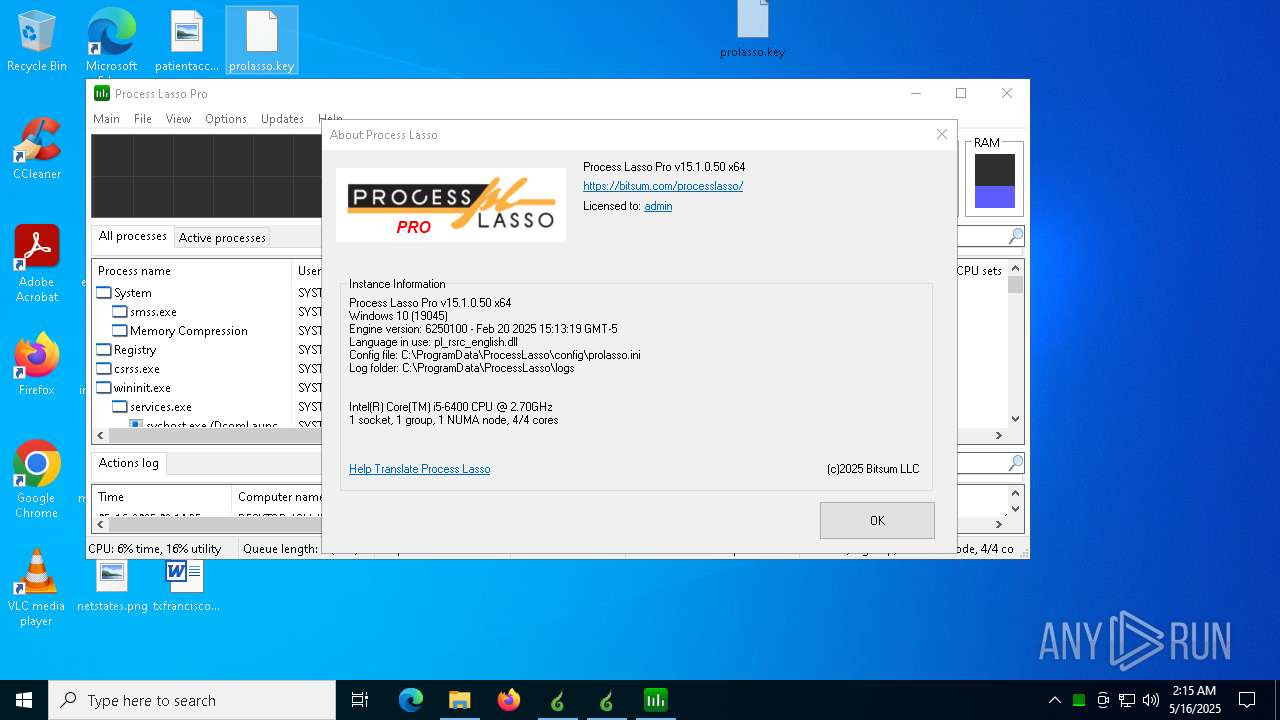
Task: Click the taskbar search box
Action: coord(192,700)
